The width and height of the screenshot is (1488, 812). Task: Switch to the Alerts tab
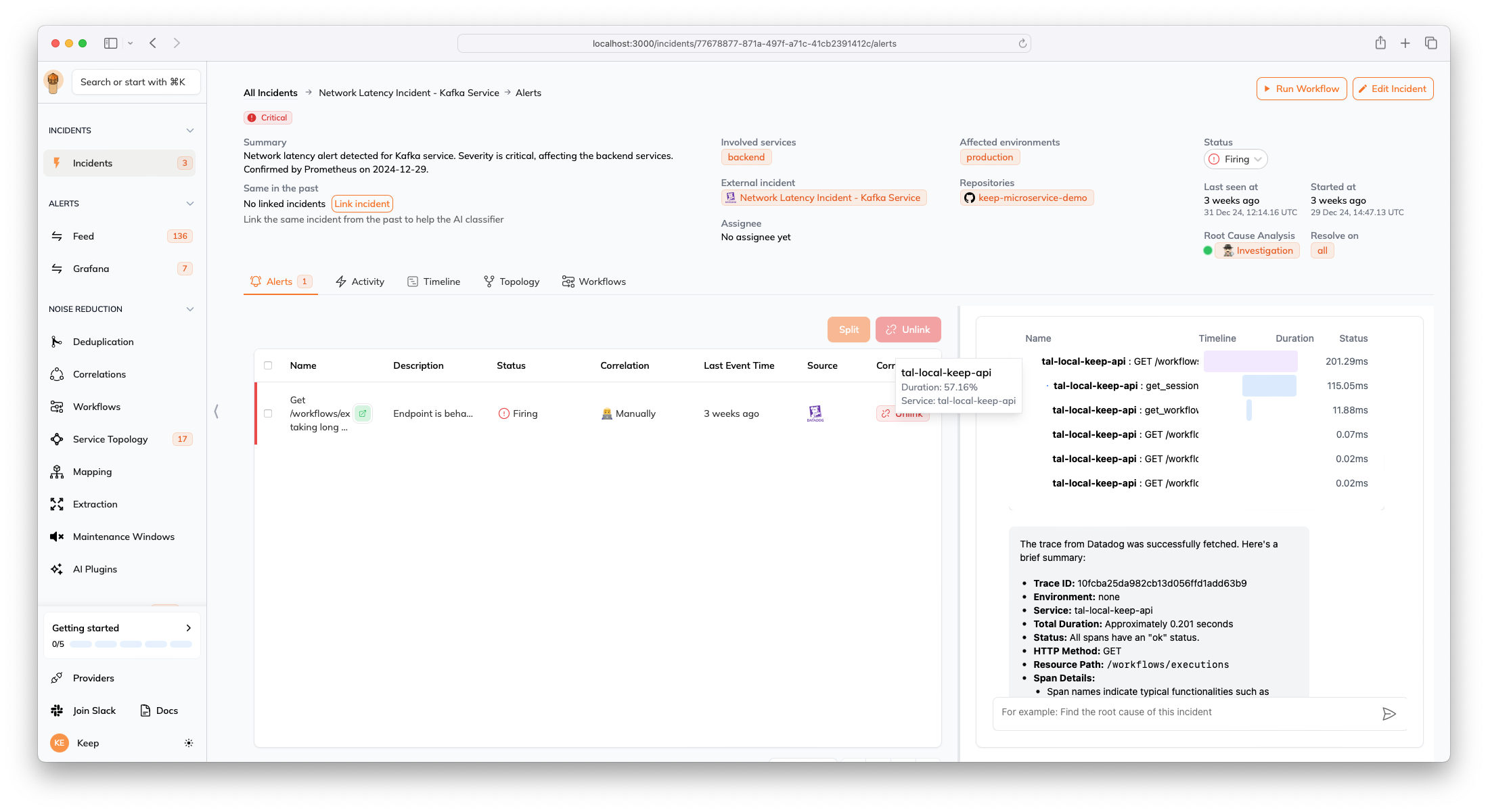click(280, 281)
